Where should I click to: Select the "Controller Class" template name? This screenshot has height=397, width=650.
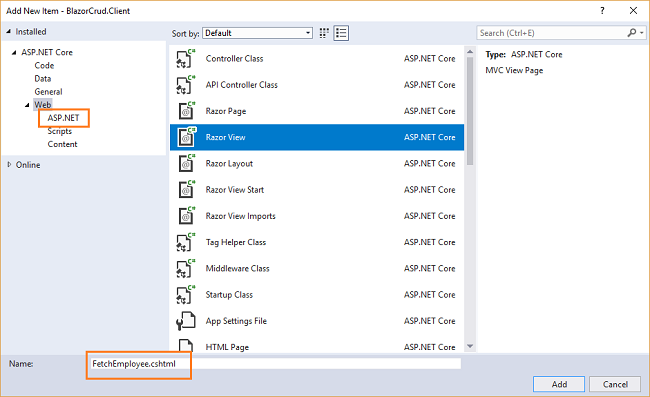coord(234,59)
